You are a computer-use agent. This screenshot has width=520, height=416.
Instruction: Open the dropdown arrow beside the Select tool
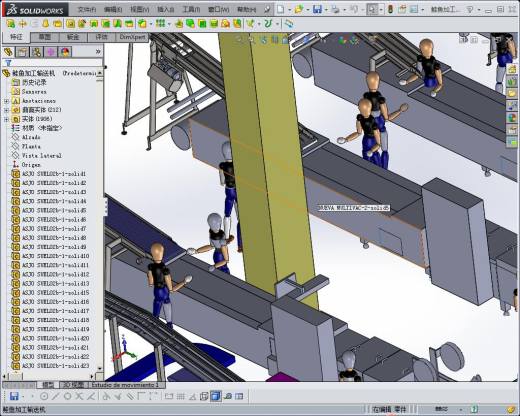point(381,10)
